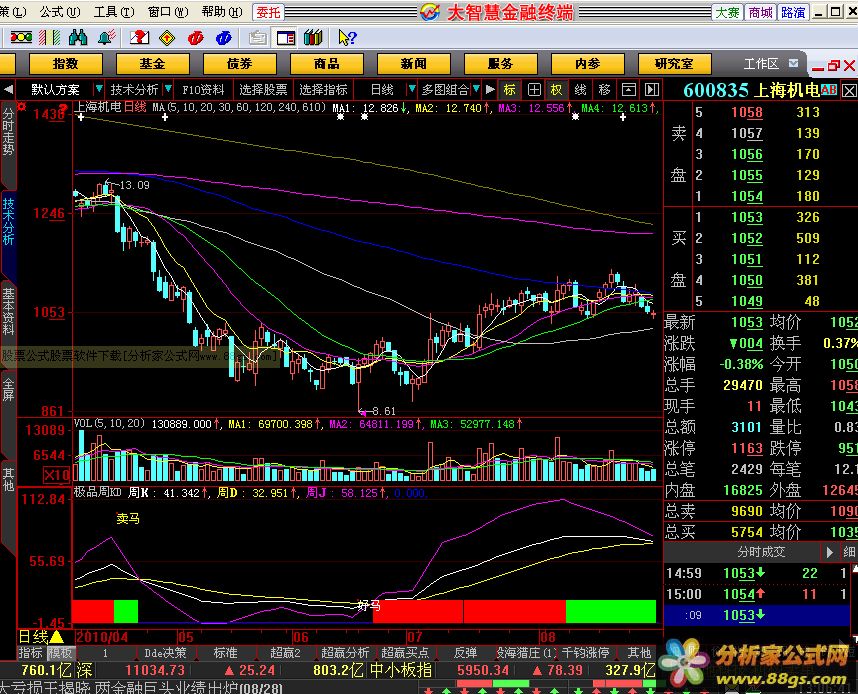This screenshot has width=858, height=694.
Task: Select the Dde决策 template tab
Action: click(165, 652)
